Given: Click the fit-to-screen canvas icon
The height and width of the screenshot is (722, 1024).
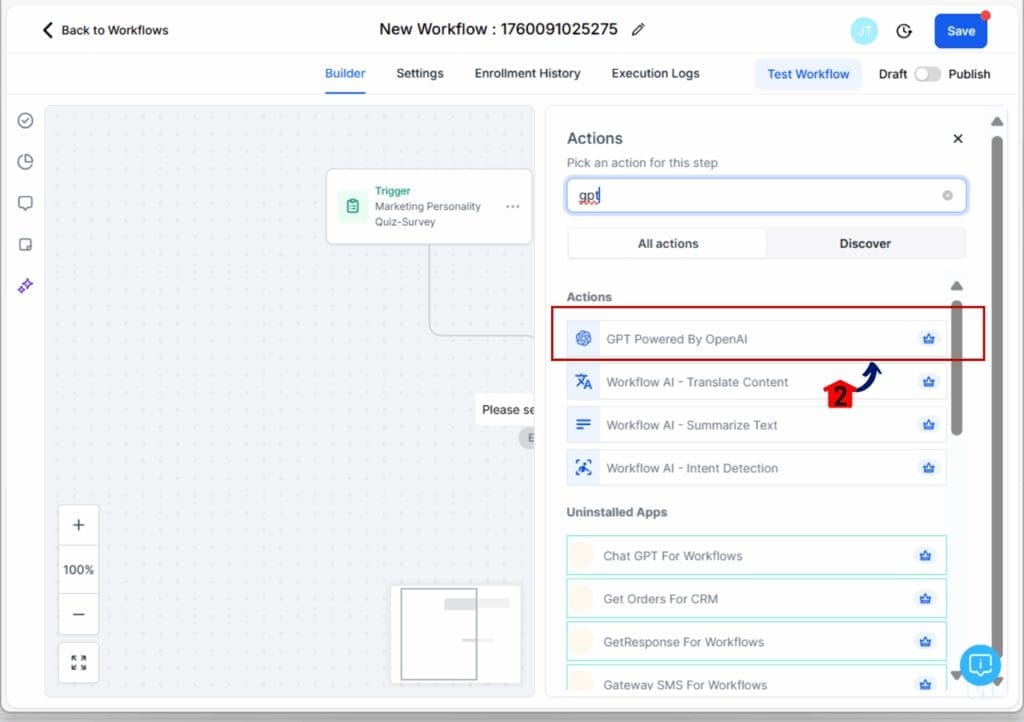Looking at the screenshot, I should pos(79,662).
